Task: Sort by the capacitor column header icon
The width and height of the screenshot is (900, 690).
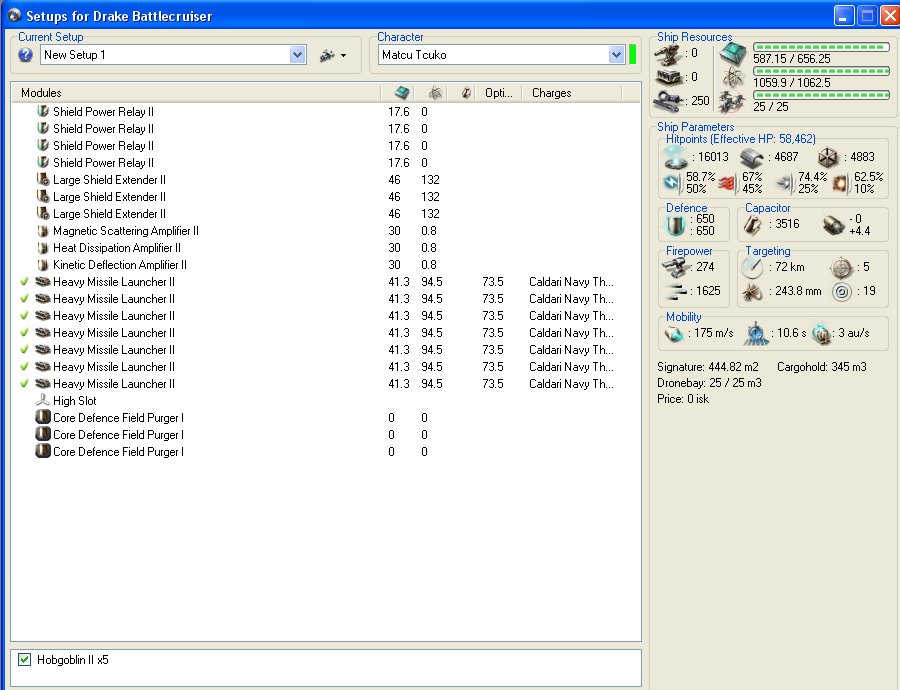Action: pos(466,93)
